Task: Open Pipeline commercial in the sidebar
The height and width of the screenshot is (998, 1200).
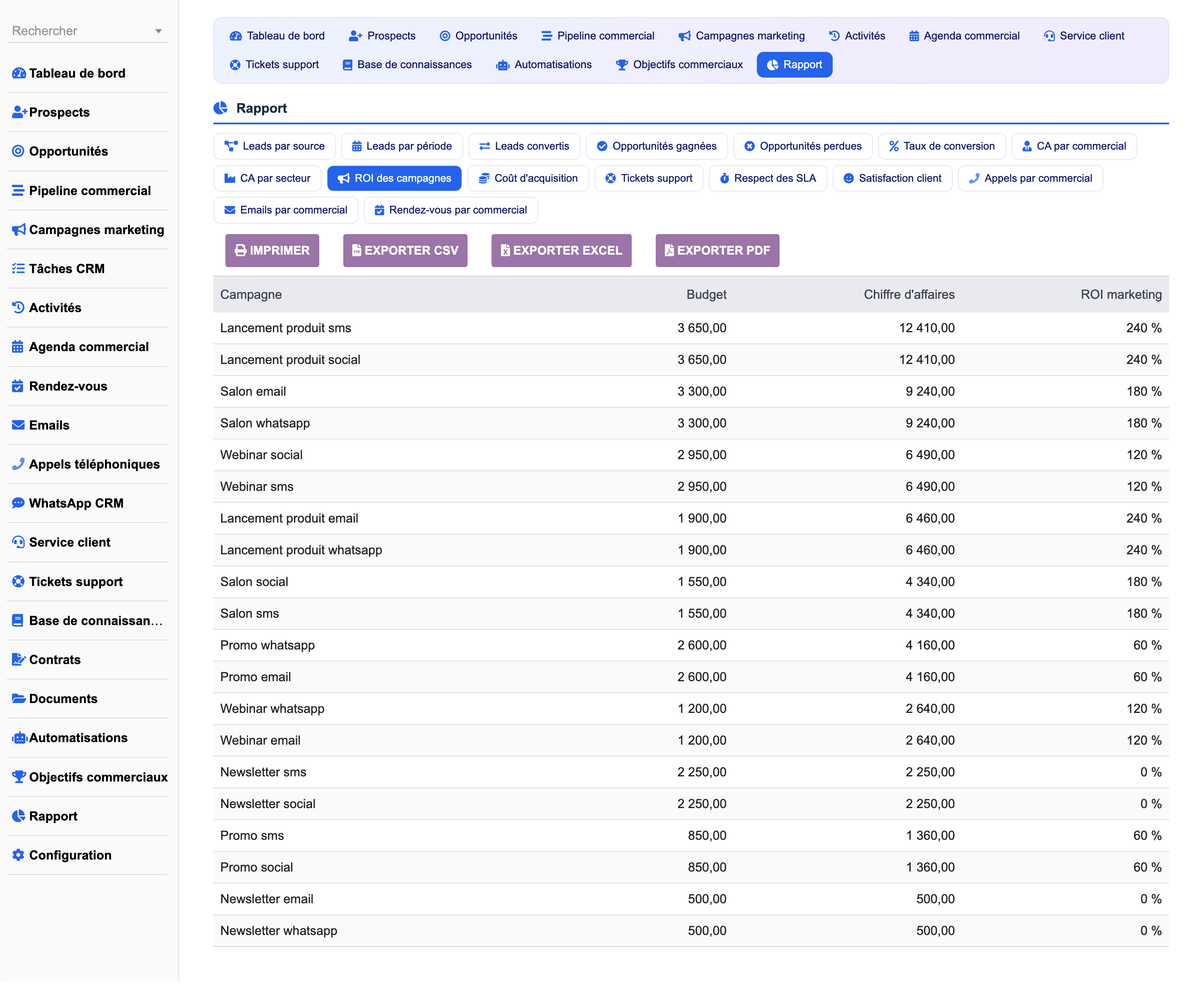Action: pyautogui.click(x=87, y=191)
